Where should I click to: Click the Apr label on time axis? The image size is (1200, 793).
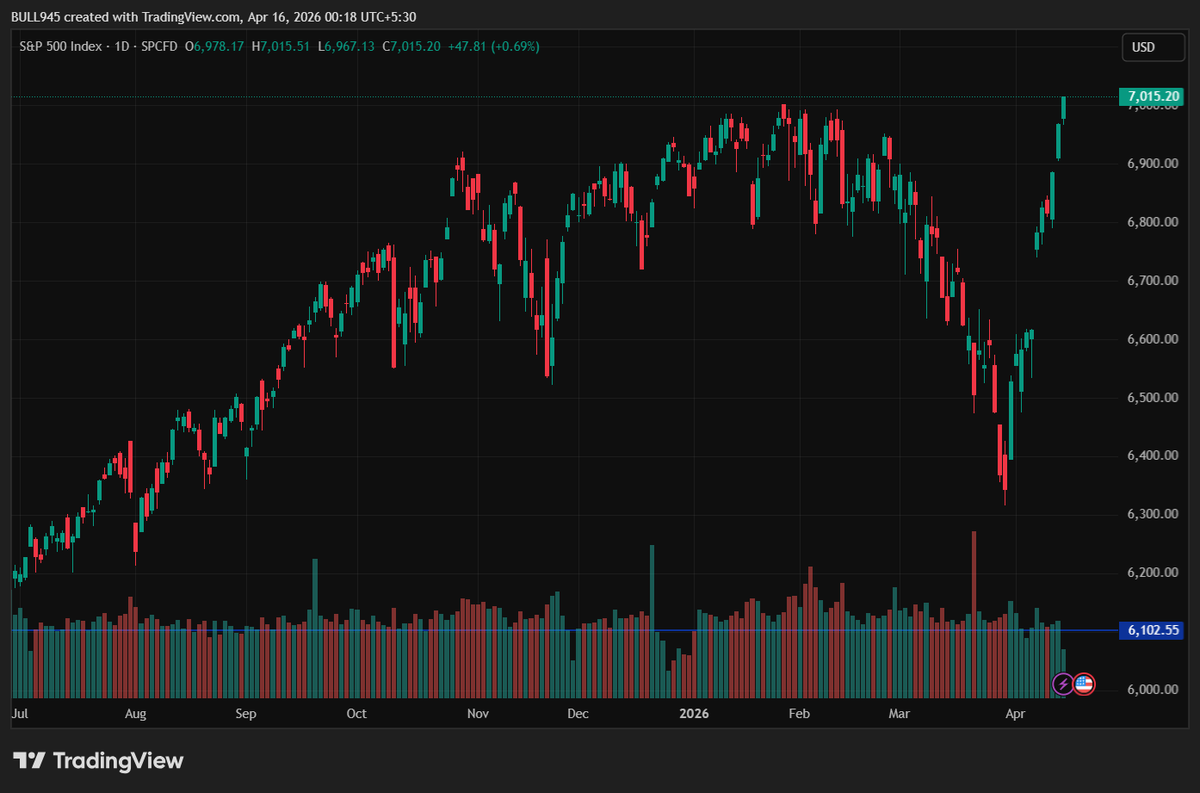1015,714
